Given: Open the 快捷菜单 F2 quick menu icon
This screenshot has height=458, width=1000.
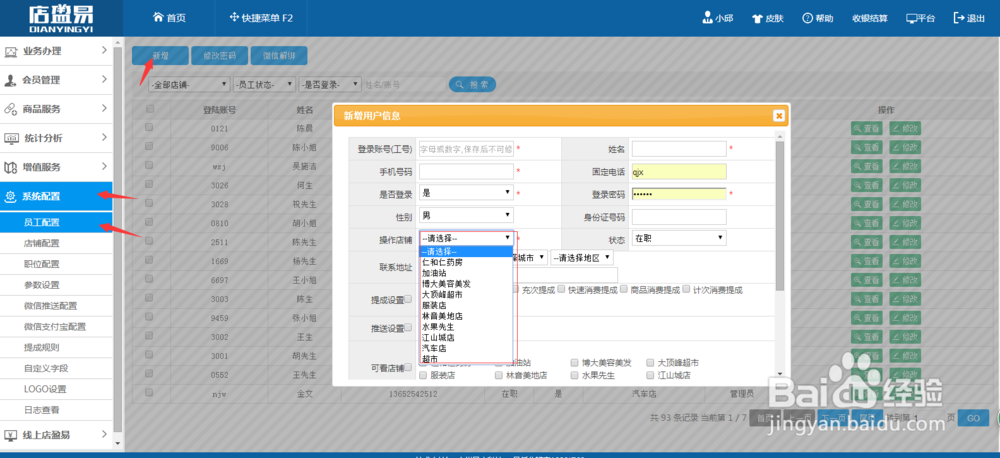Looking at the screenshot, I should 234,18.
